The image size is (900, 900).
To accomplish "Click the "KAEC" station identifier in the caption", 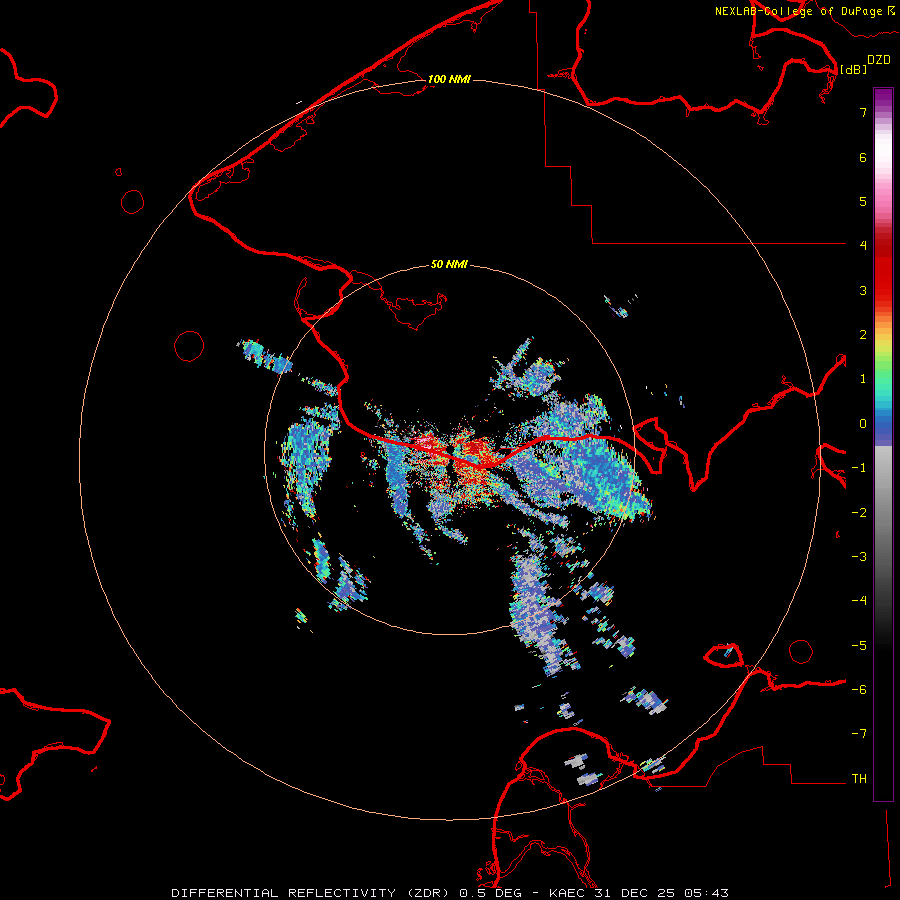I will [x=568, y=893].
